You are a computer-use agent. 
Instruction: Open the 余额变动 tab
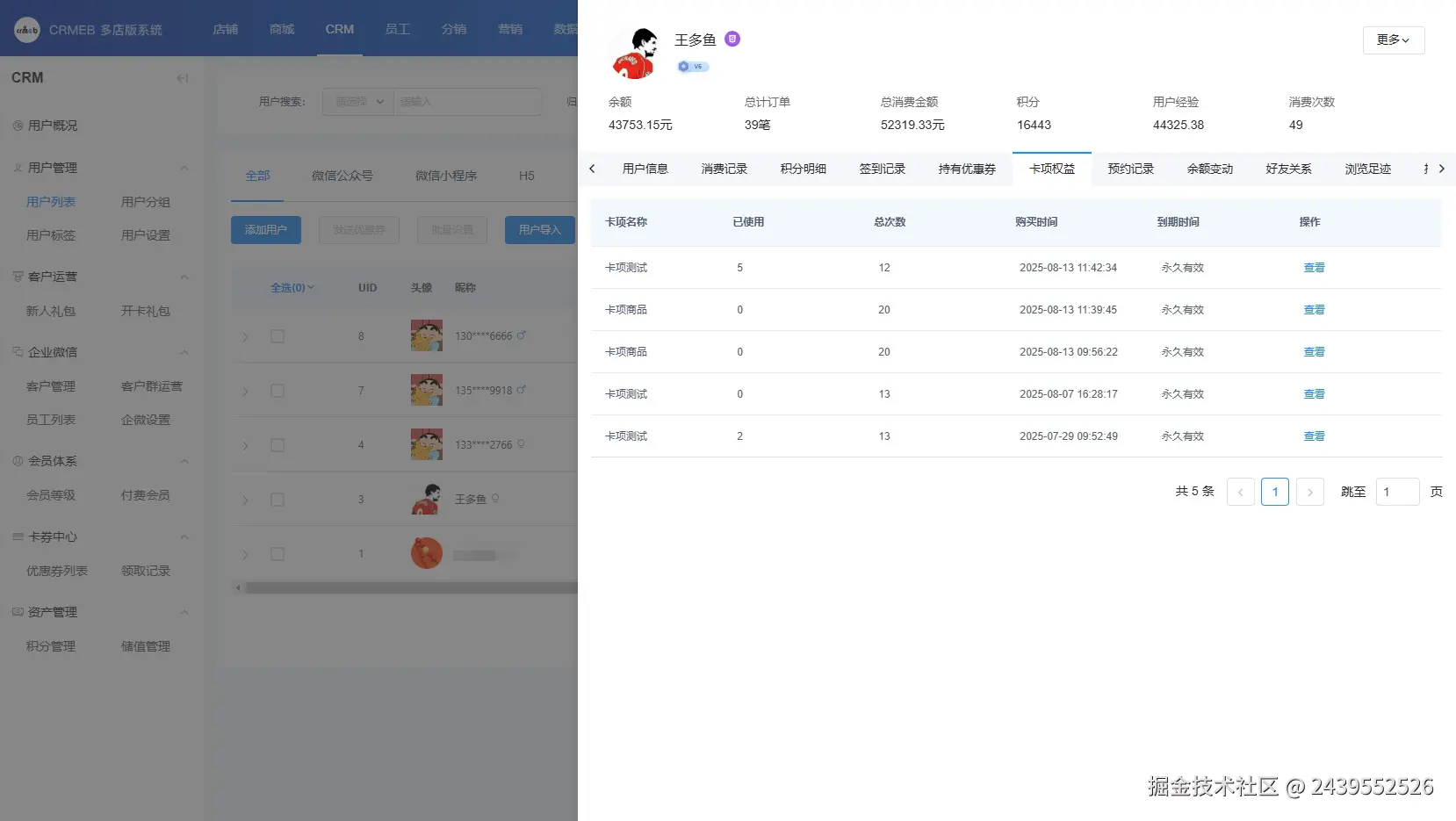[1210, 169]
